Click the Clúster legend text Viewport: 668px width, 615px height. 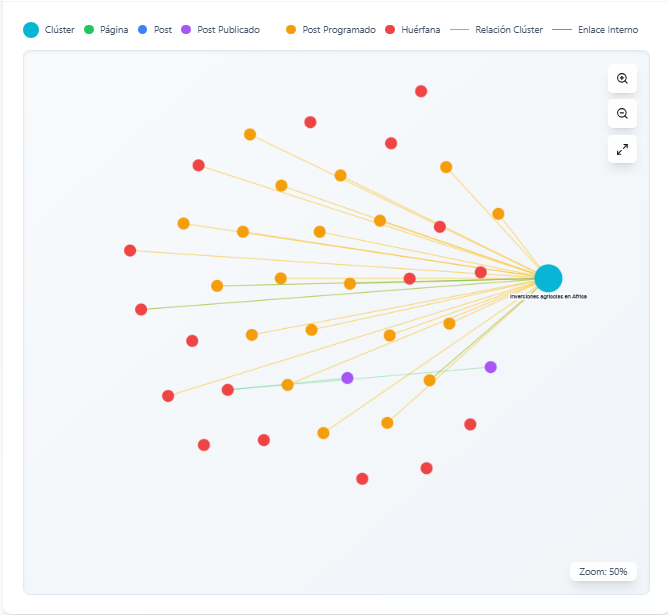click(x=60, y=30)
